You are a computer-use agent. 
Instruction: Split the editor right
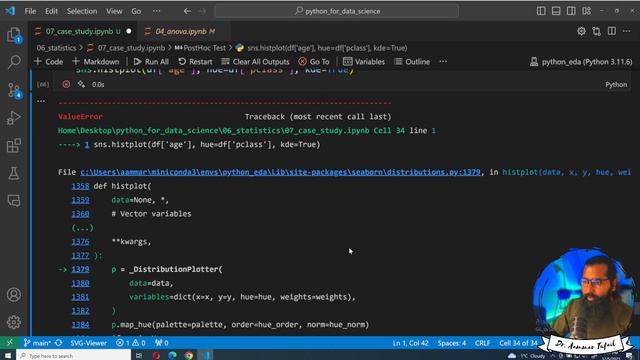coord(611,31)
